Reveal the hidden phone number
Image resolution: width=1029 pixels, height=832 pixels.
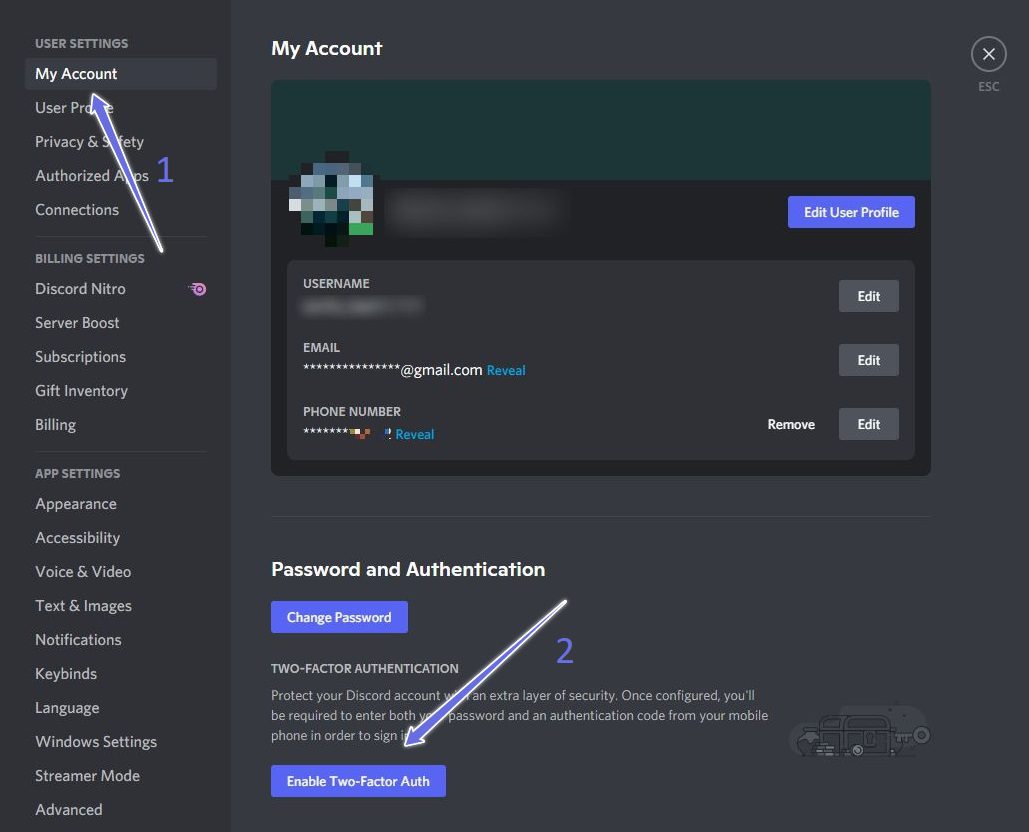pyautogui.click(x=415, y=435)
